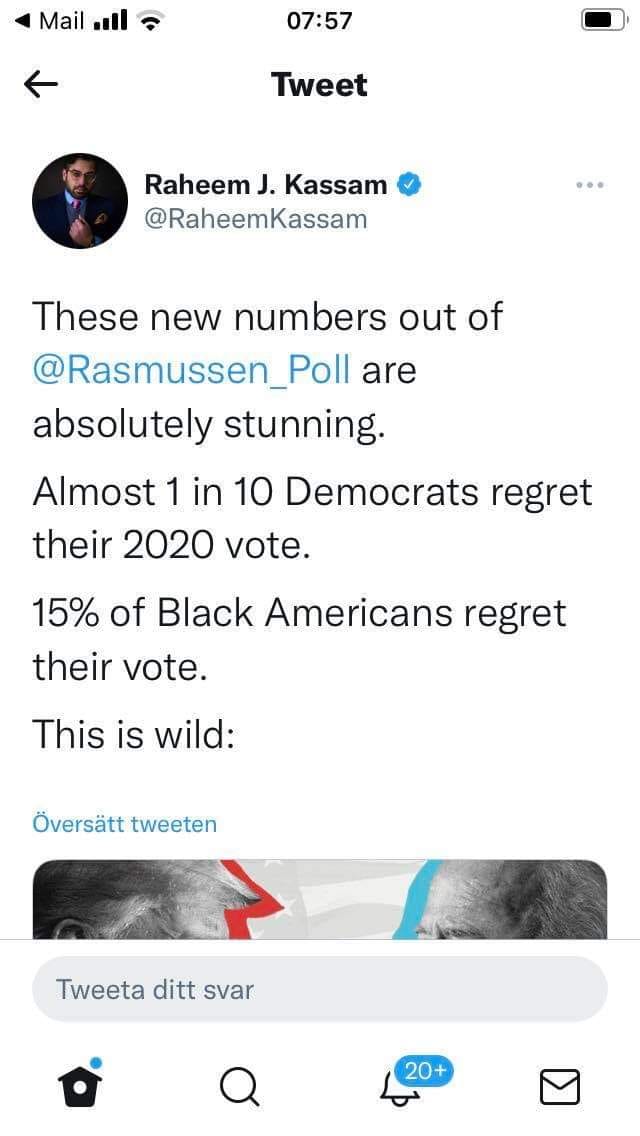Open the embedded image preview
The image size is (640, 1136).
pos(320,899)
